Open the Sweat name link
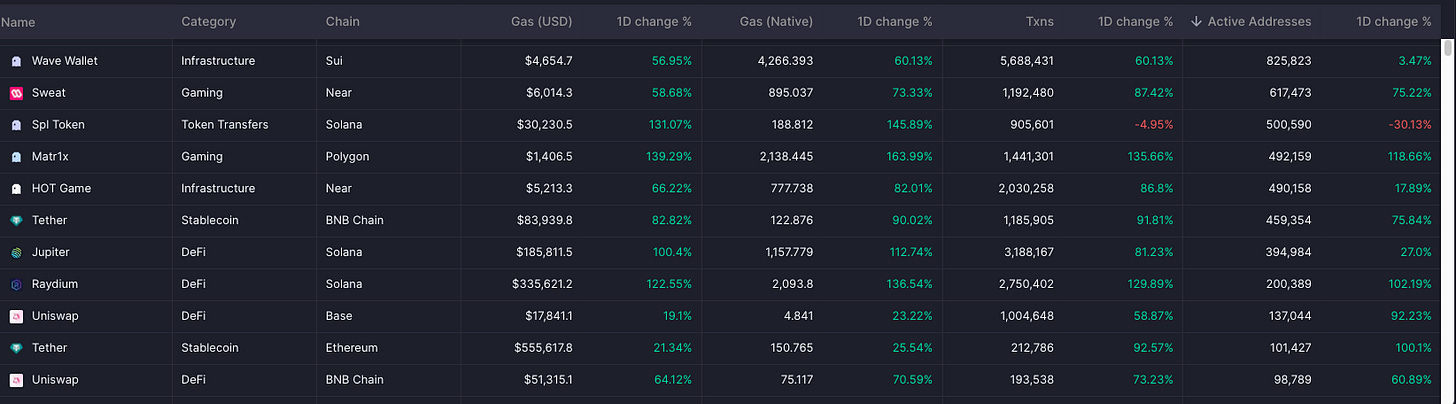1456x404 pixels. coord(49,93)
